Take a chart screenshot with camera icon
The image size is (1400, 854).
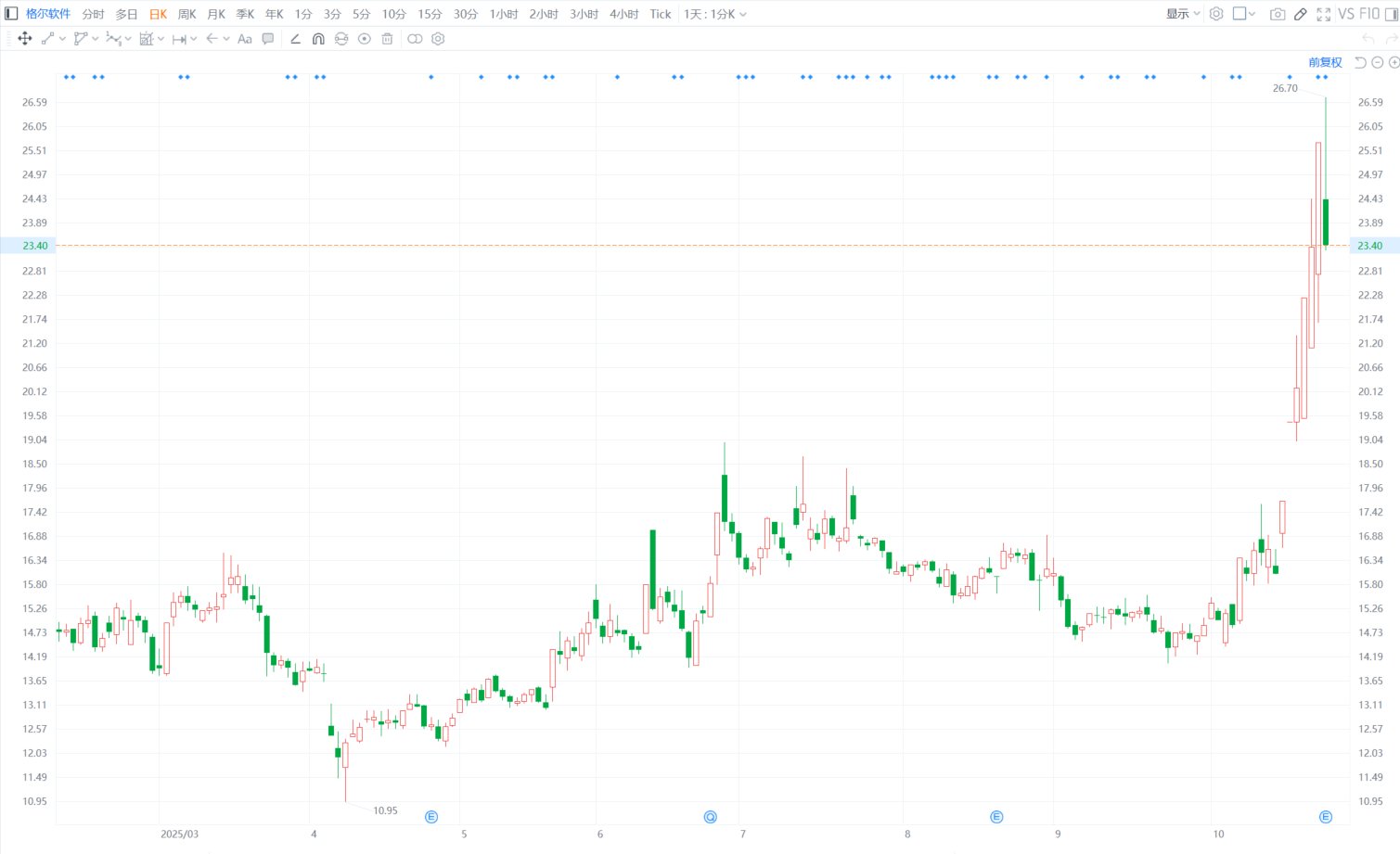1278,14
